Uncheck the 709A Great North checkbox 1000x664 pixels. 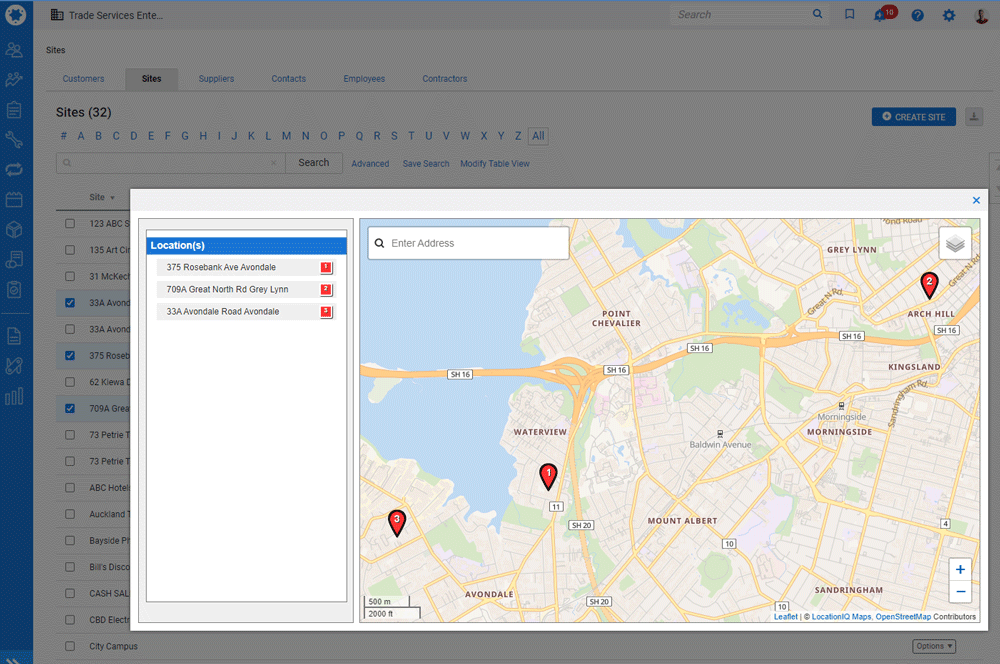(x=70, y=408)
